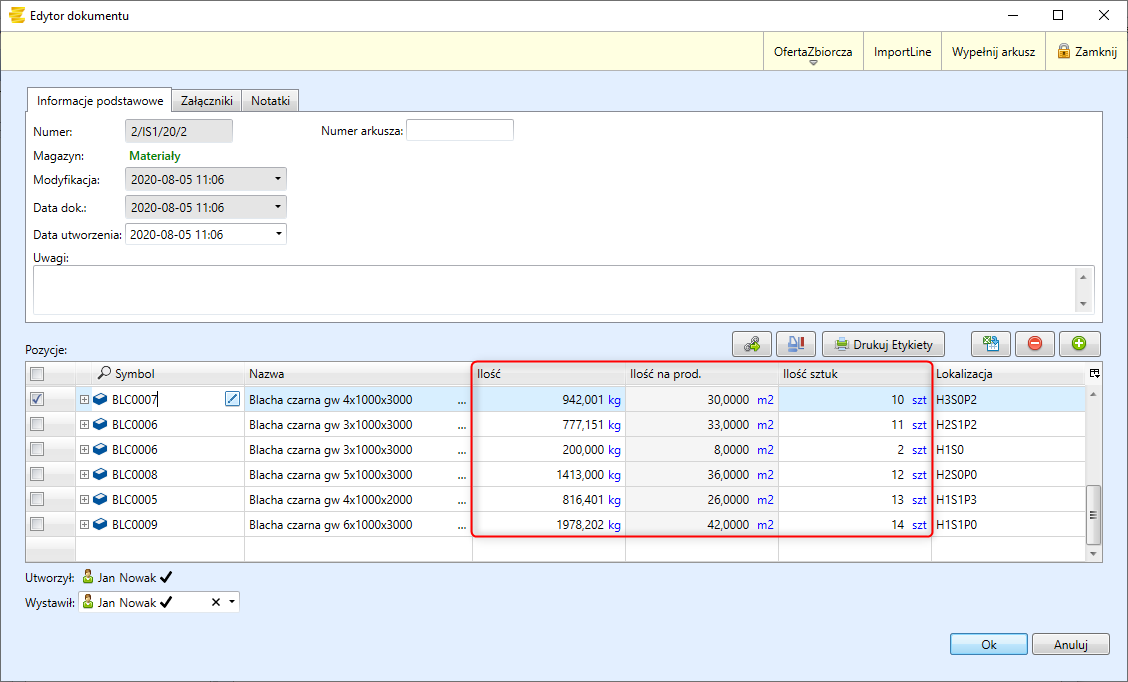The image size is (1128, 682).
Task: Tick the checkbox for row BLC0008
Action: (x=37, y=474)
